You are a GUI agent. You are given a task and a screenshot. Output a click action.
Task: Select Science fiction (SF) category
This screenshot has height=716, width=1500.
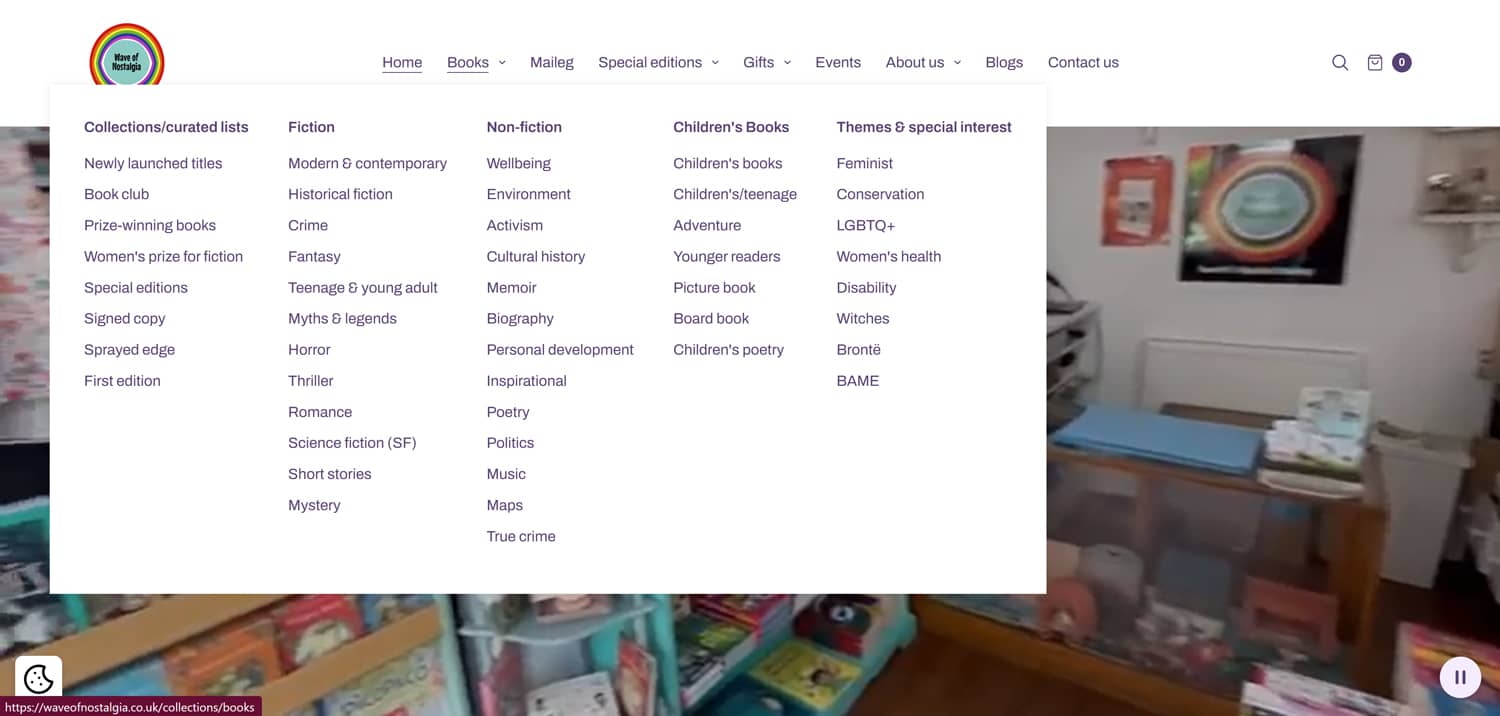tap(352, 442)
